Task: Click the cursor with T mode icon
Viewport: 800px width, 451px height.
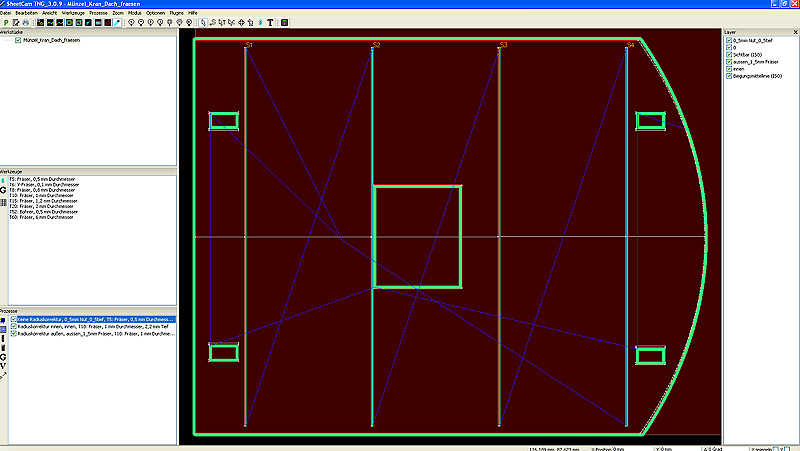Action: point(222,22)
